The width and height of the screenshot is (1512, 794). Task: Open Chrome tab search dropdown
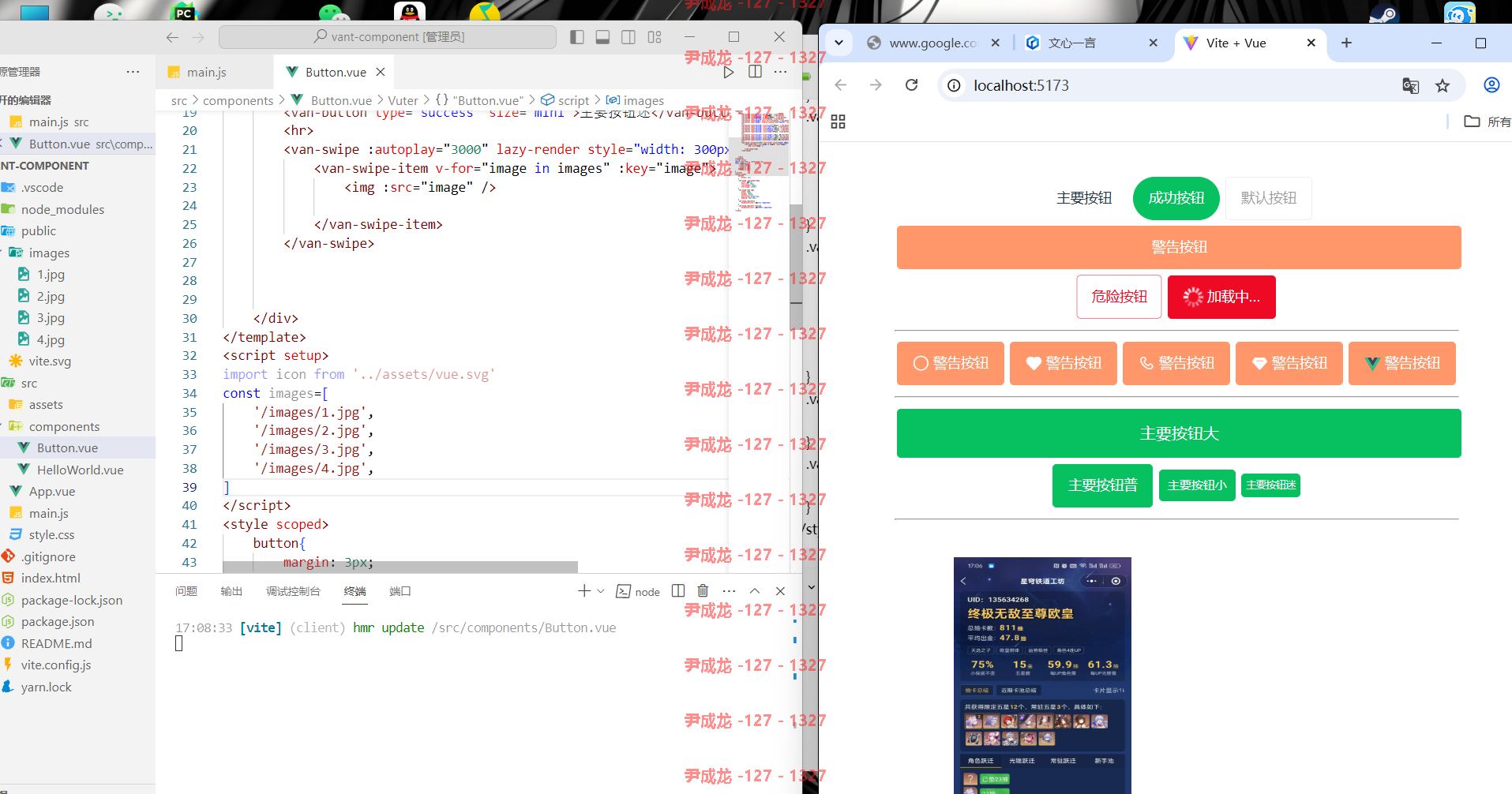(839, 43)
